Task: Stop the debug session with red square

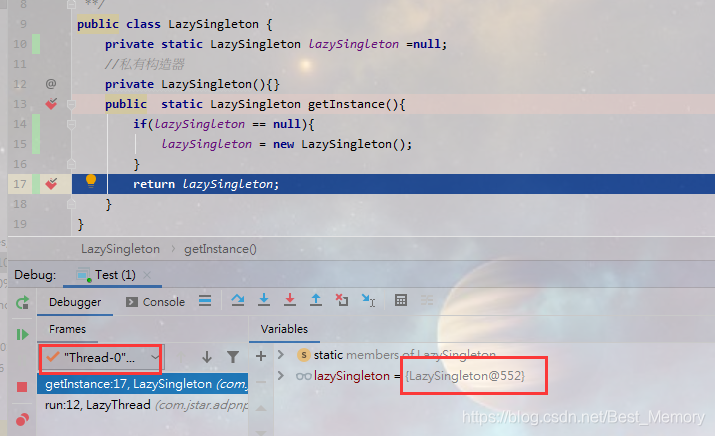Action: pyautogui.click(x=22, y=387)
